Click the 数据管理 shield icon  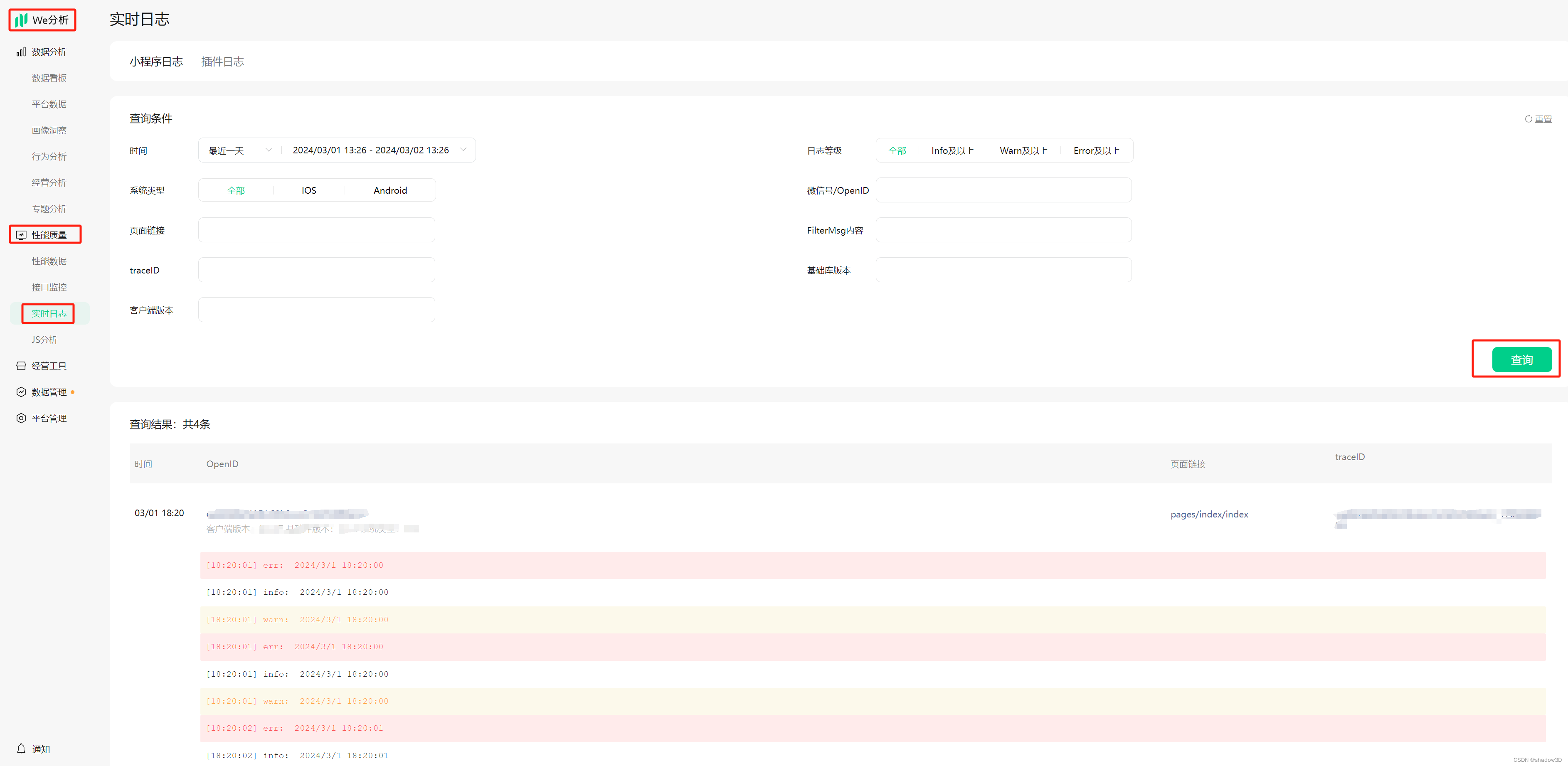[x=21, y=392]
